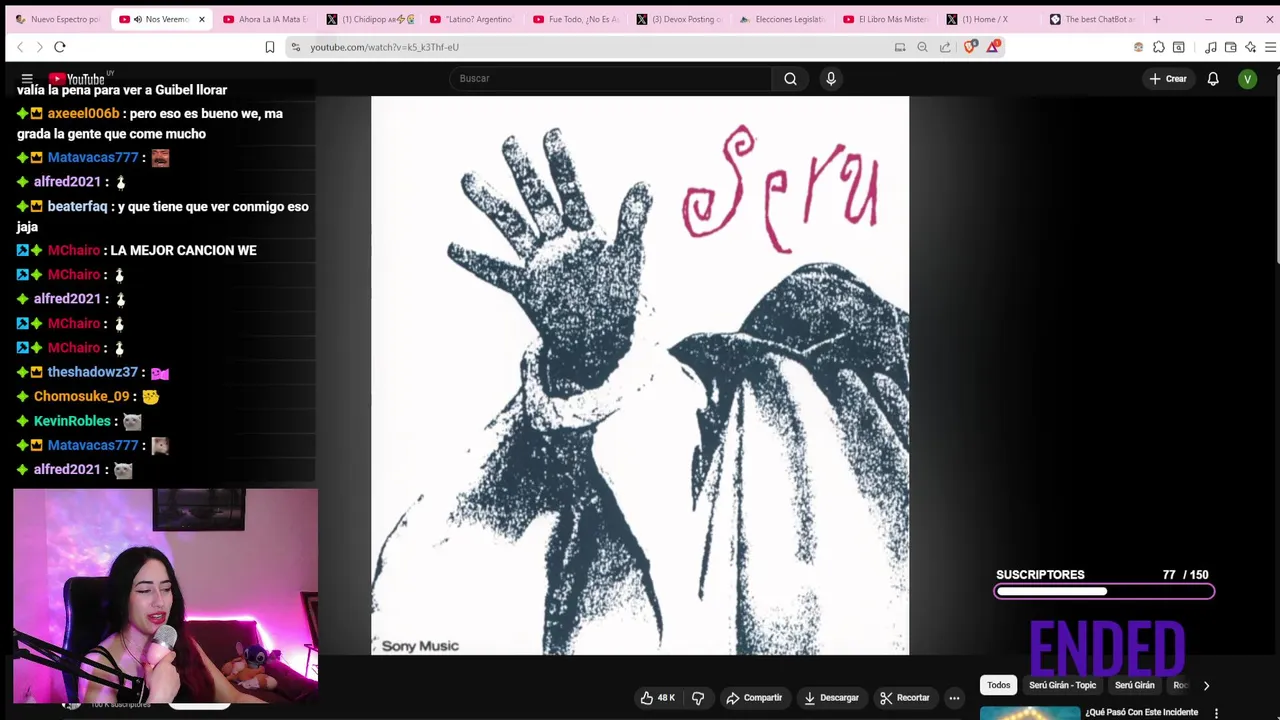The width and height of the screenshot is (1280, 720).
Task: Switch to the 'El Libro Más Misterioso' tab
Action: click(x=886, y=19)
